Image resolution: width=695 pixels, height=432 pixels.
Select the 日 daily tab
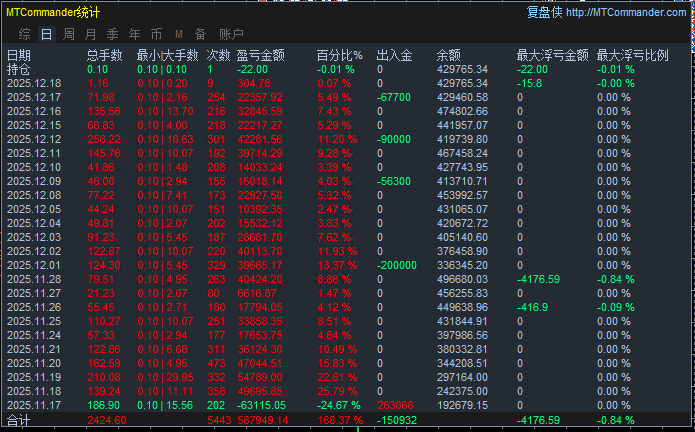point(47,34)
